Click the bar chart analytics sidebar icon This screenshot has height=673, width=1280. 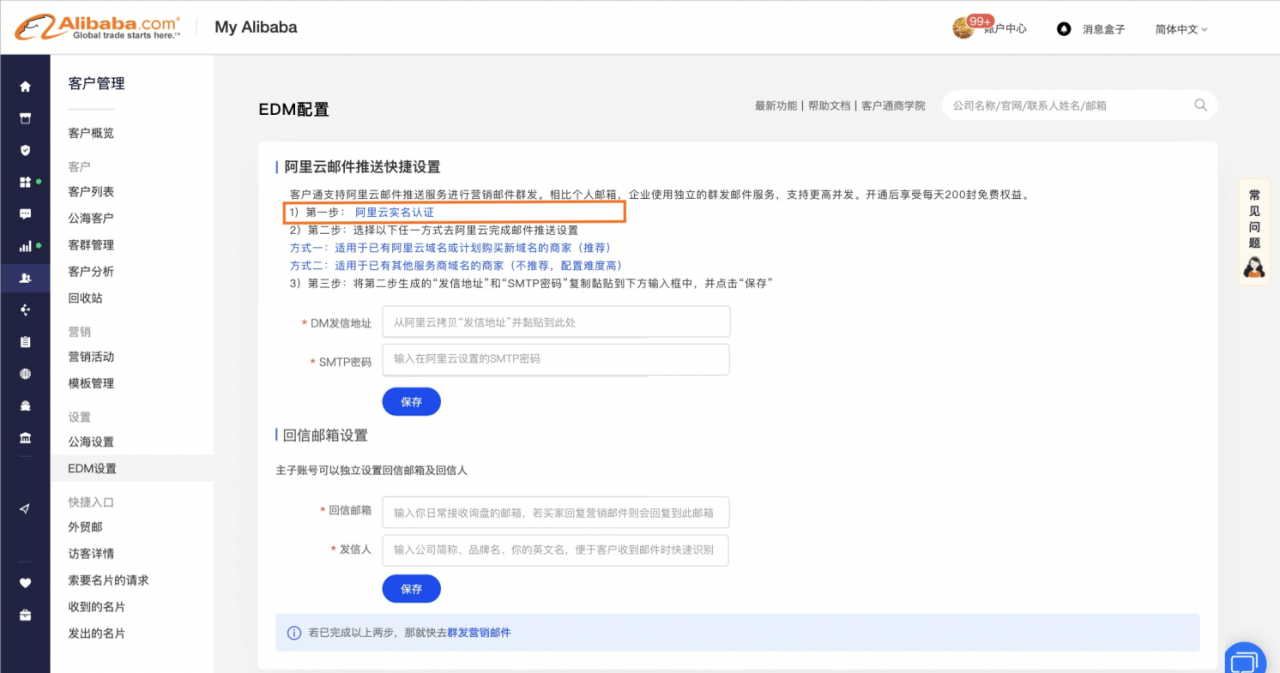[x=25, y=246]
